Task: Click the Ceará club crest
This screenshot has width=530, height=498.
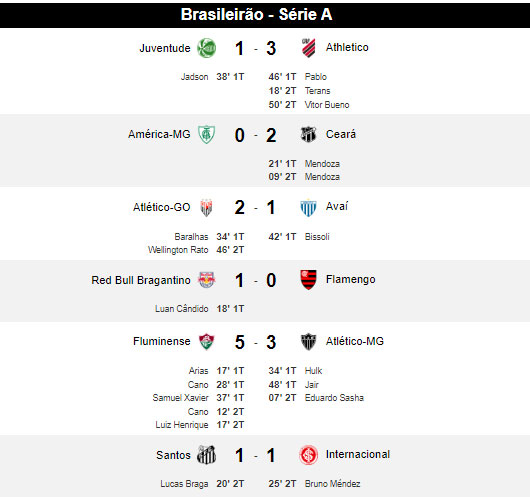Action: click(308, 135)
